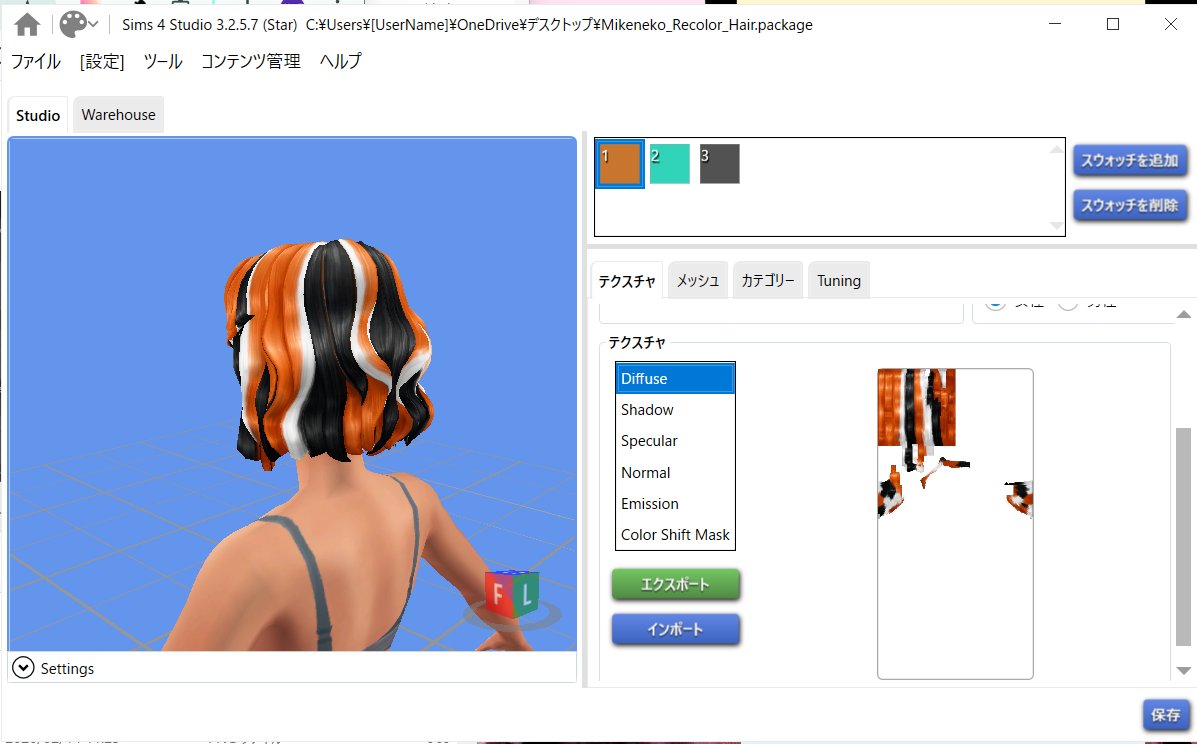Click the texture panel scrollbar thumb
This screenshot has height=744, width=1197.
coord(1183,537)
